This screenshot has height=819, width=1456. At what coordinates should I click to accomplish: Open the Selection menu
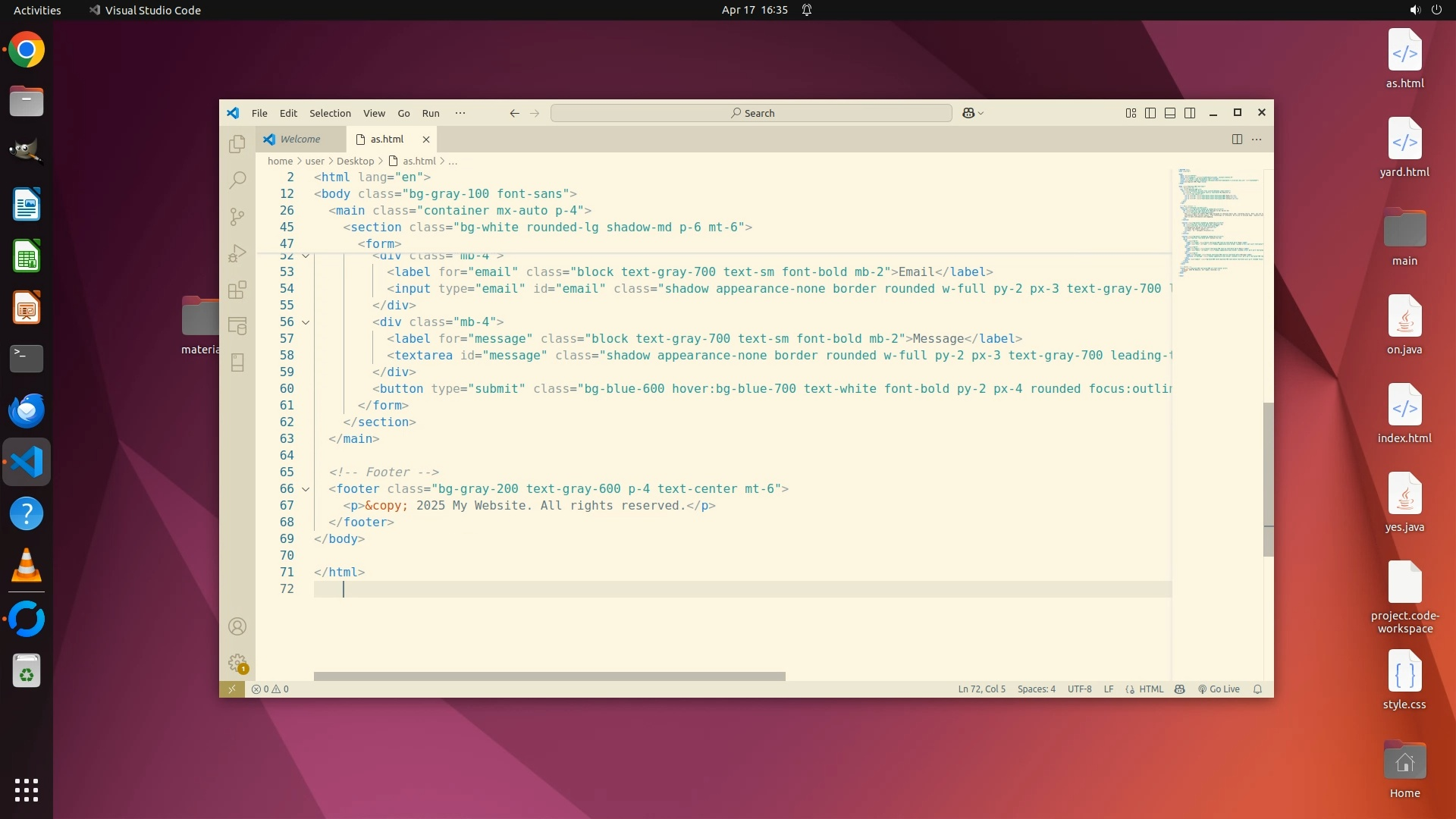[330, 113]
